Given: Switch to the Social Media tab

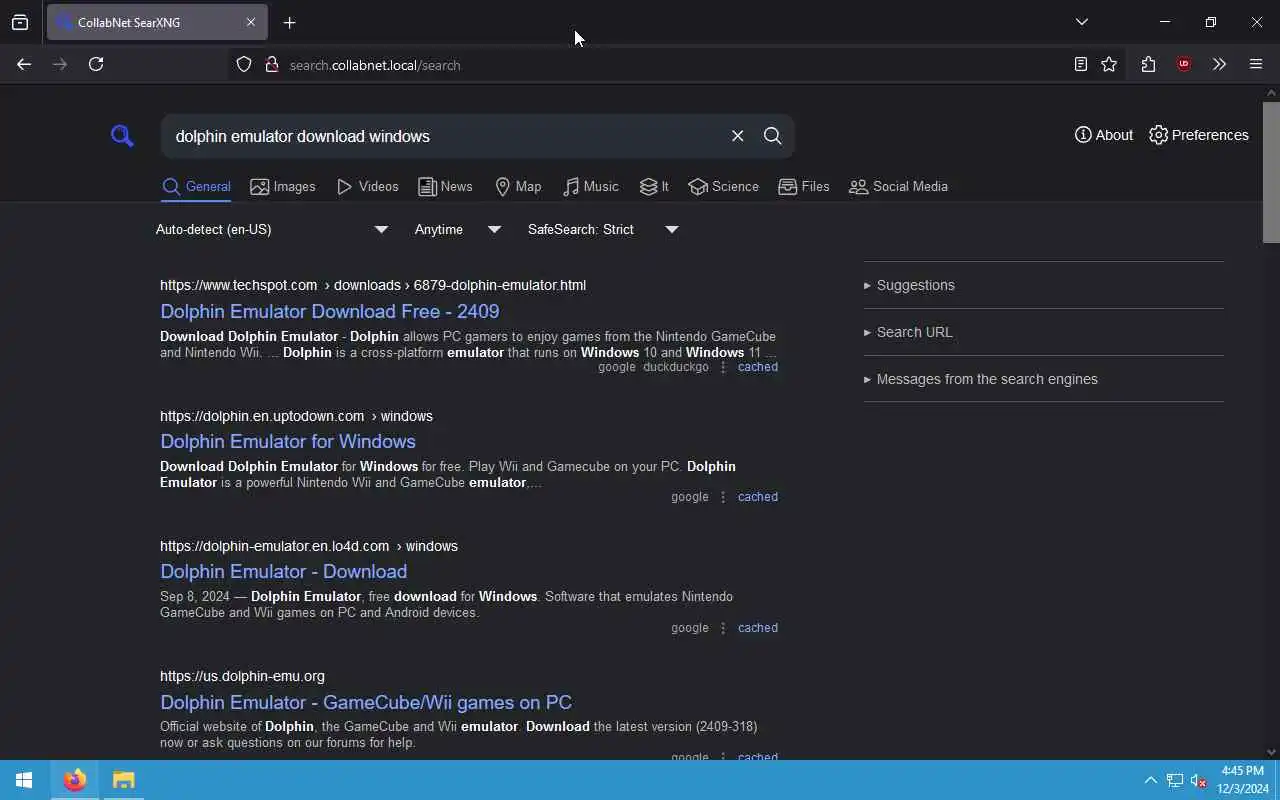Looking at the screenshot, I should click(x=898, y=187).
